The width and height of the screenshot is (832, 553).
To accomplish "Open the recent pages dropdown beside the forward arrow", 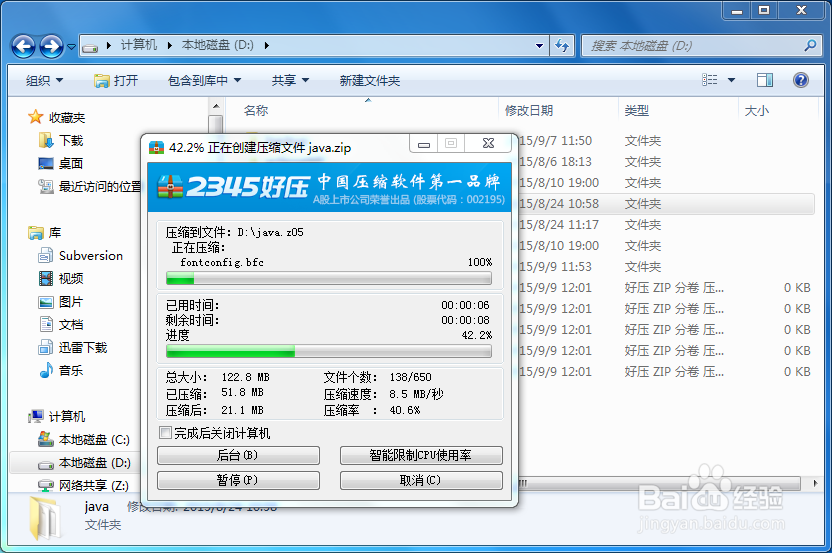I will pyautogui.click(x=71, y=47).
